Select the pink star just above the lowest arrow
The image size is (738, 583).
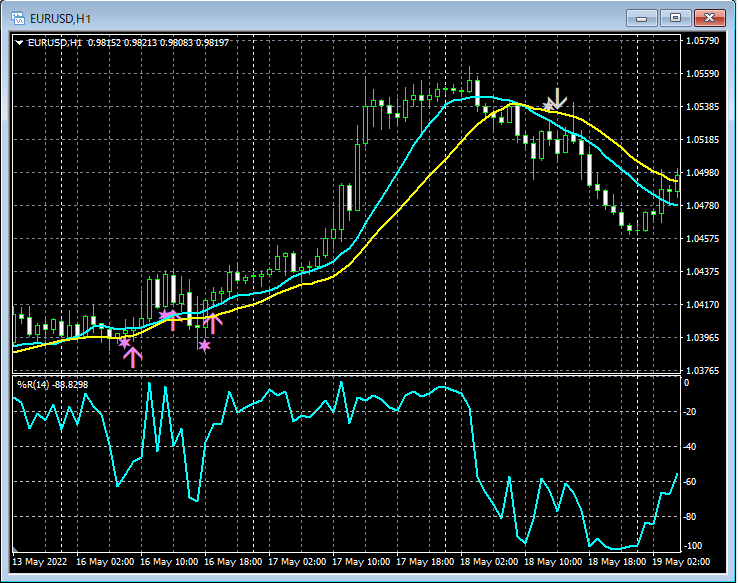[124, 343]
